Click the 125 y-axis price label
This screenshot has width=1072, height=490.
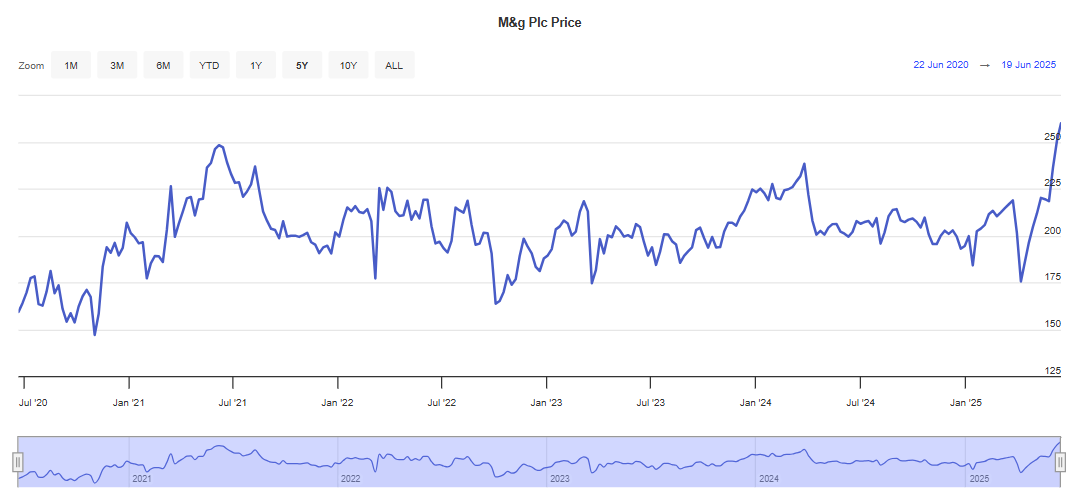pos(1052,371)
